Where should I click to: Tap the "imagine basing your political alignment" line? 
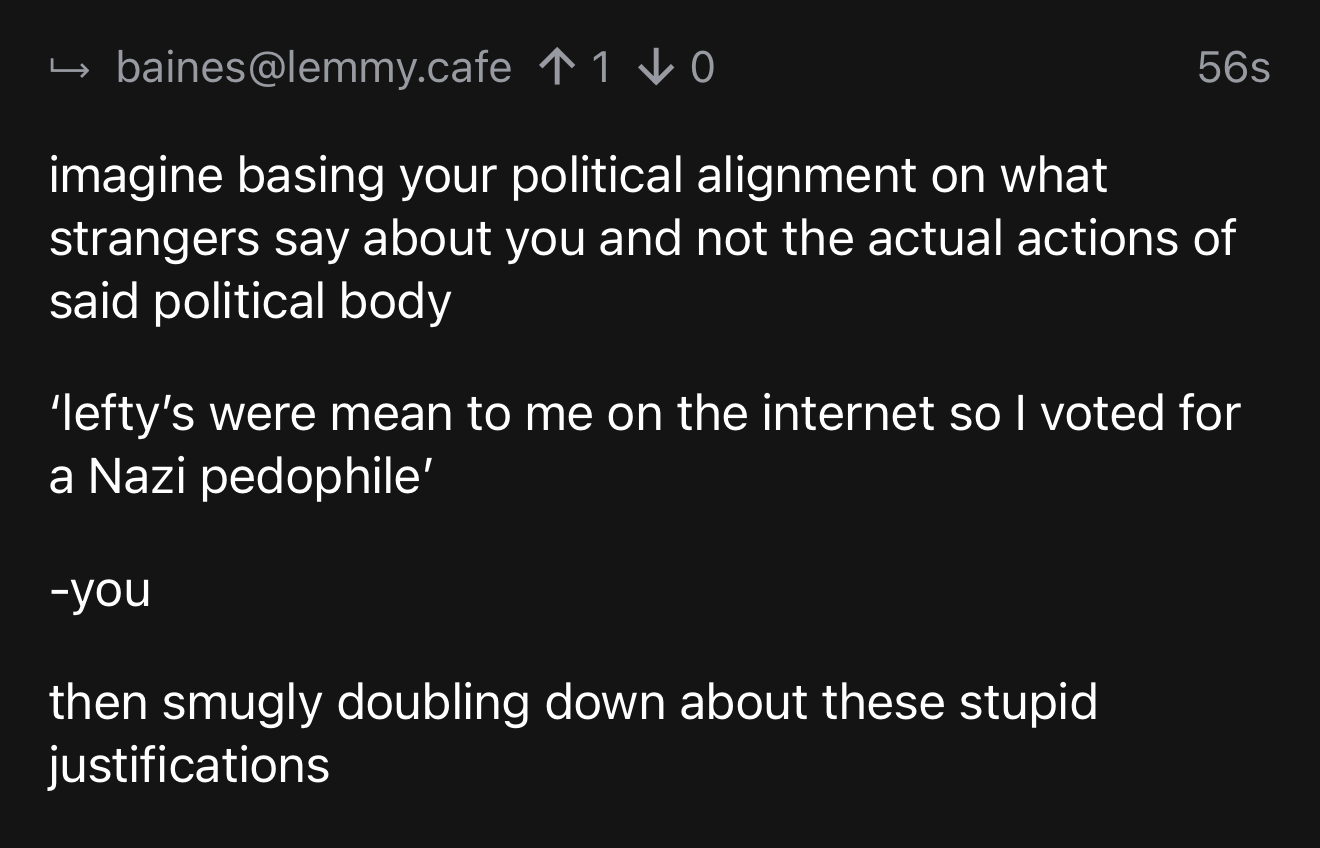tap(578, 176)
